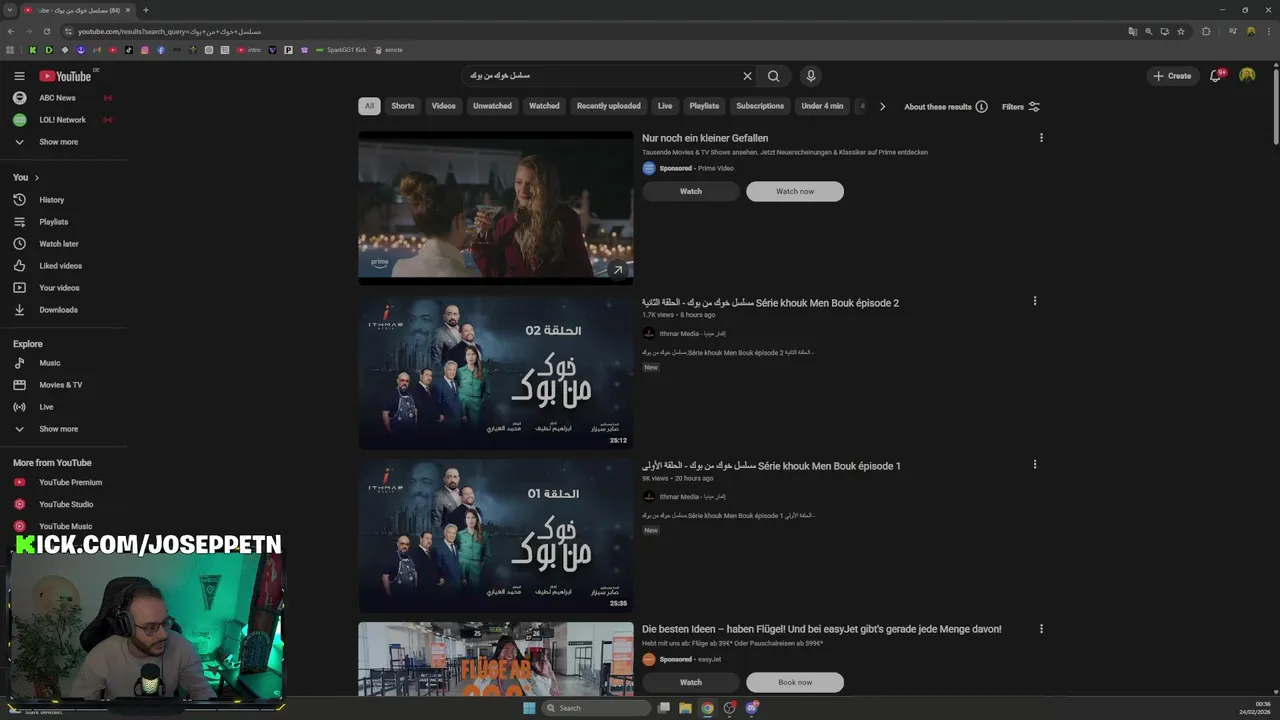Click the Create button
1280x720 pixels.
coord(1172,76)
